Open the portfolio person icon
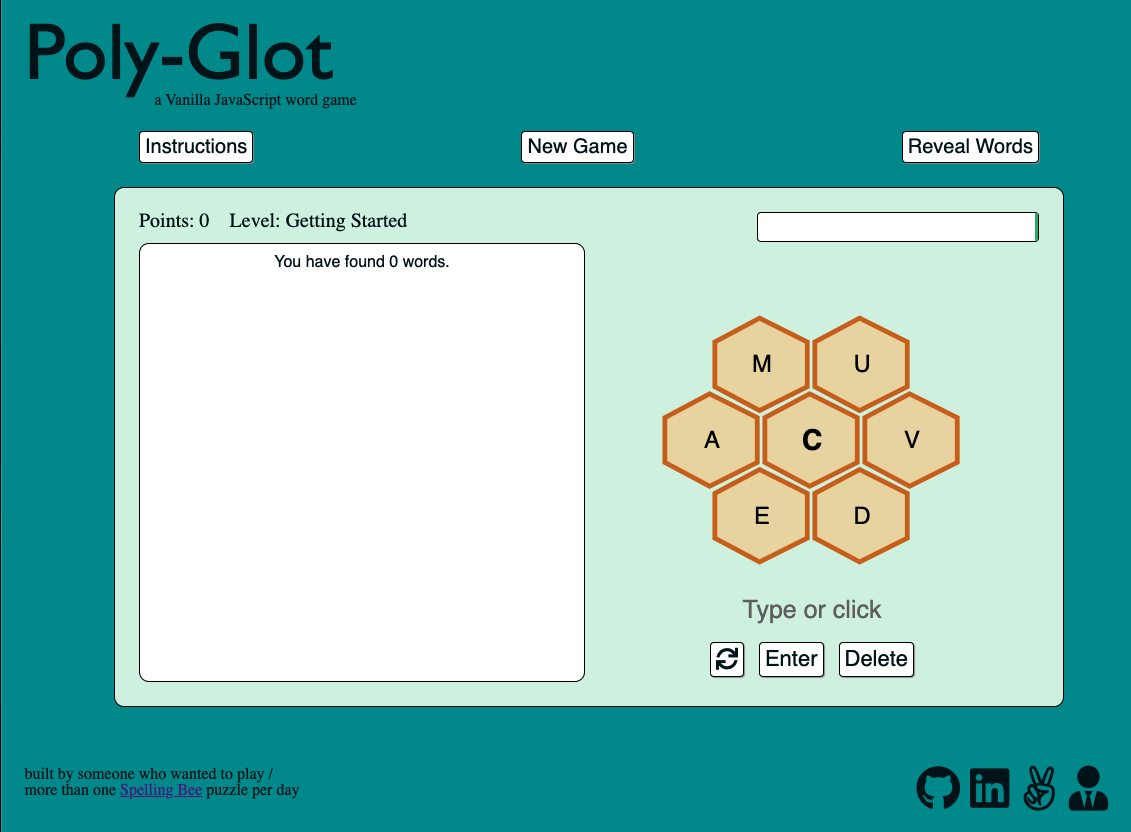This screenshot has width=1131, height=832. pyautogui.click(x=1088, y=788)
